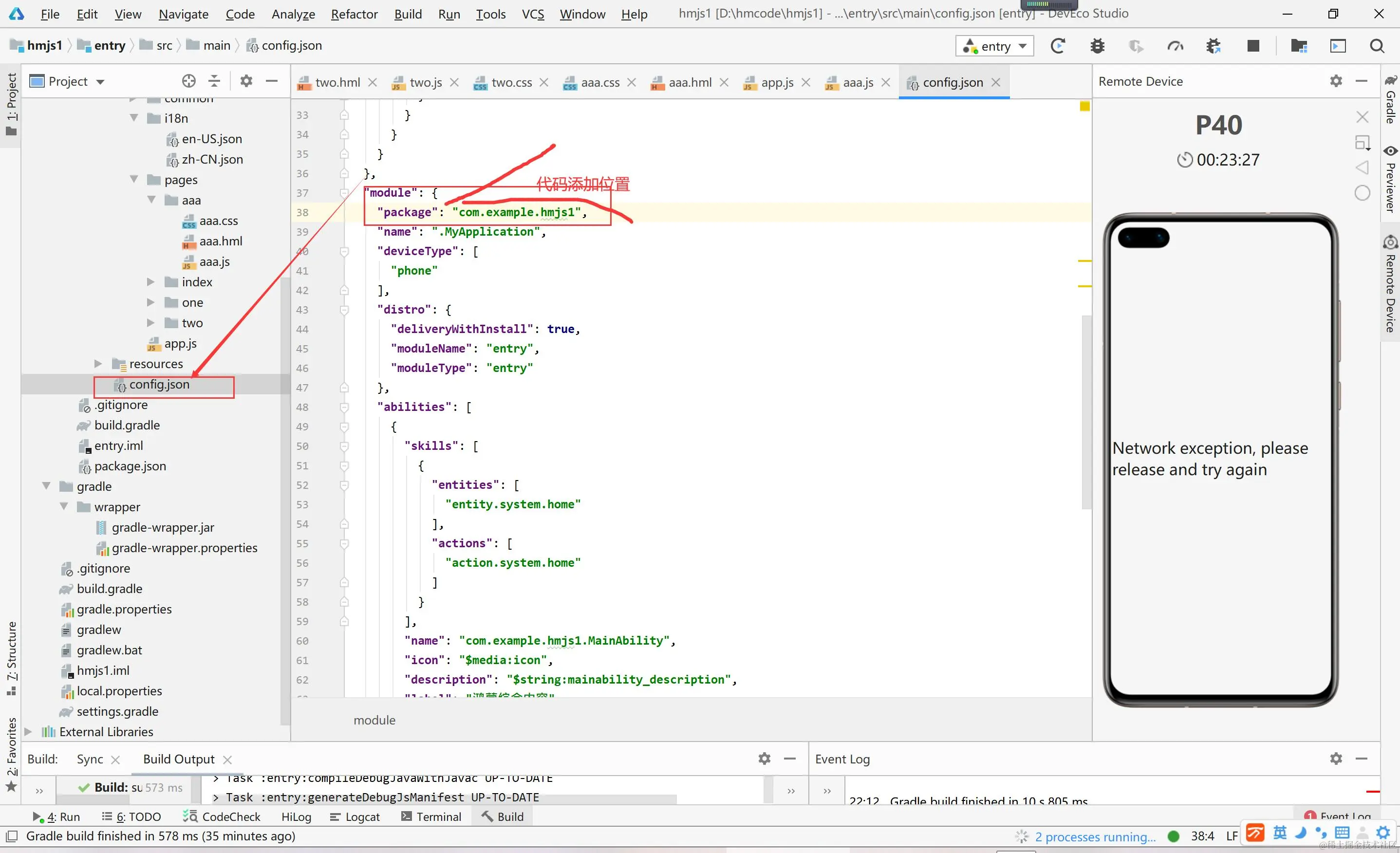Switch to the app.js editor tab
This screenshot has height=853, width=1400.
777,82
